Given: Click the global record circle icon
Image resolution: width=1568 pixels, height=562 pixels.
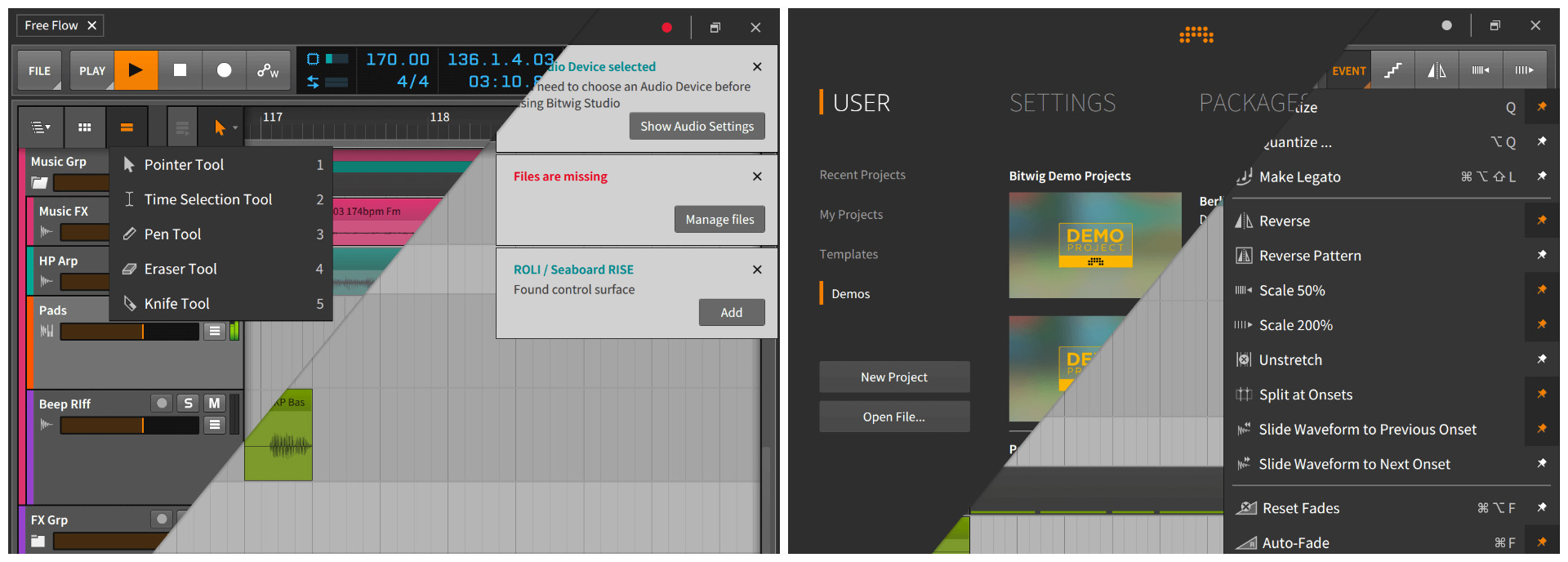Looking at the screenshot, I should pos(224,70).
